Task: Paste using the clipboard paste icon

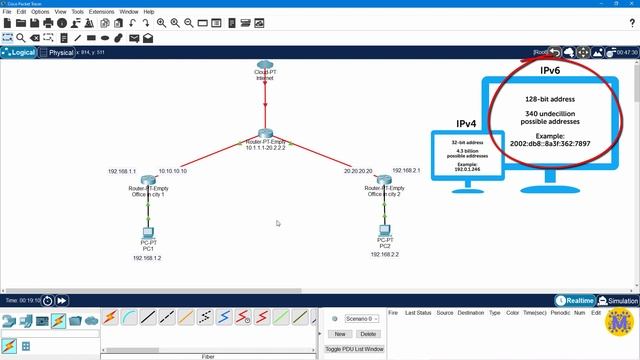Action: point(118,23)
